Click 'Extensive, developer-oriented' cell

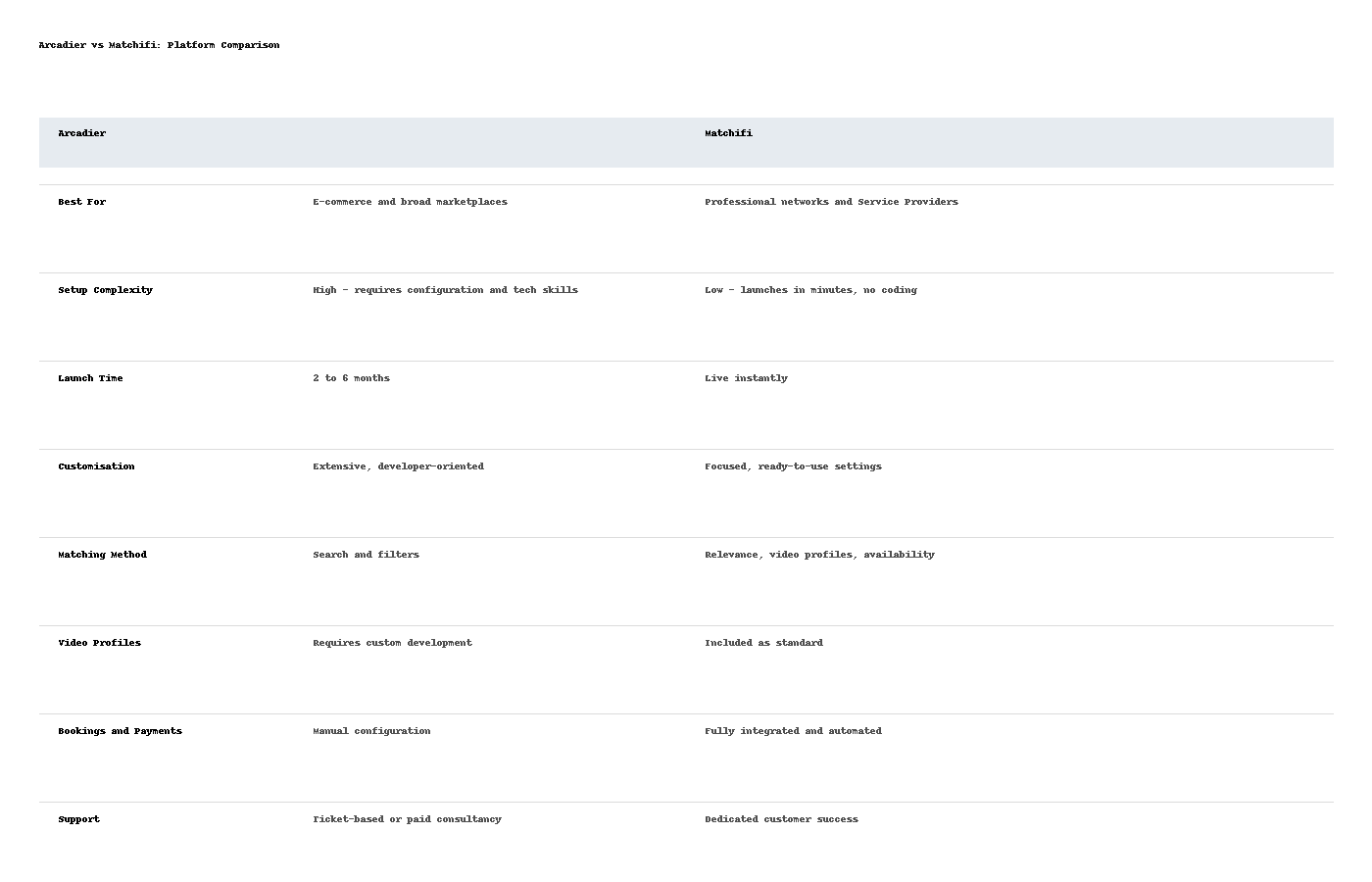click(399, 466)
